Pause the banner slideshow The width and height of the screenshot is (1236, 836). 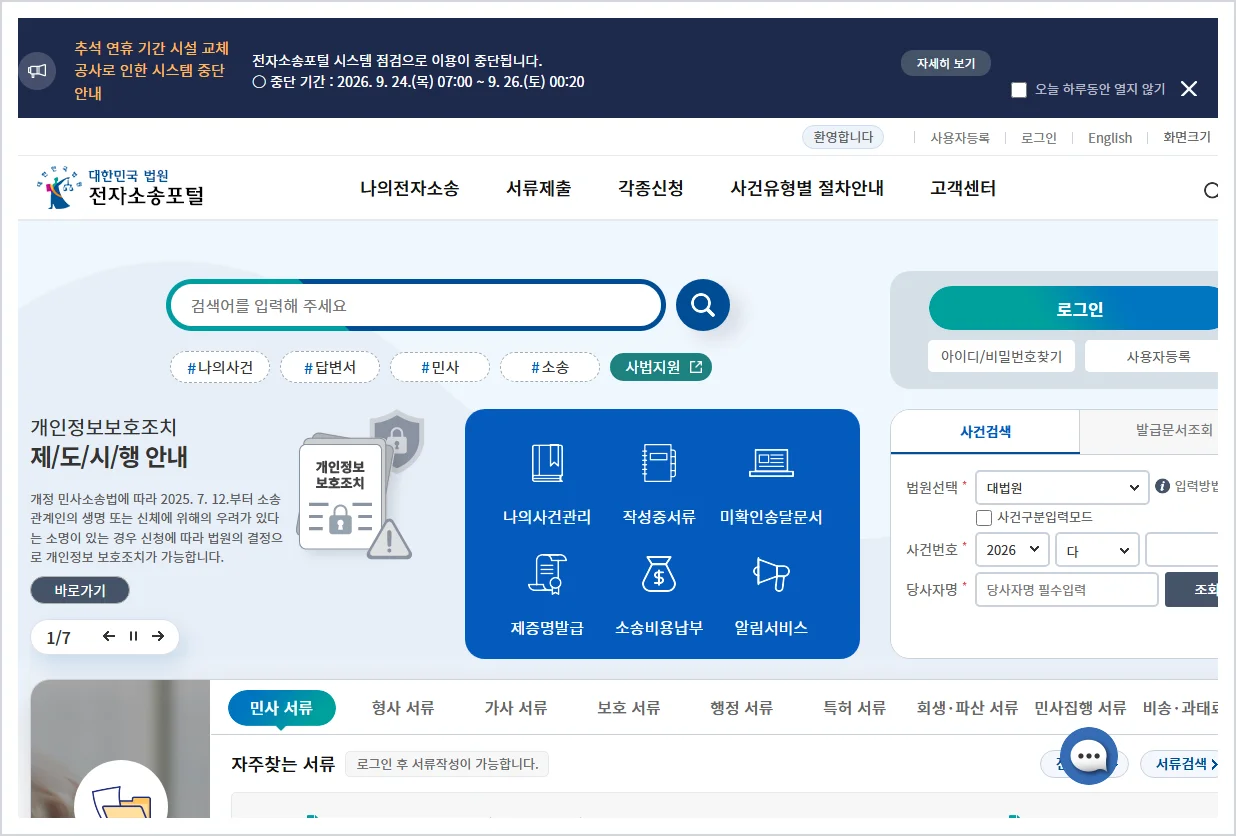(x=133, y=637)
